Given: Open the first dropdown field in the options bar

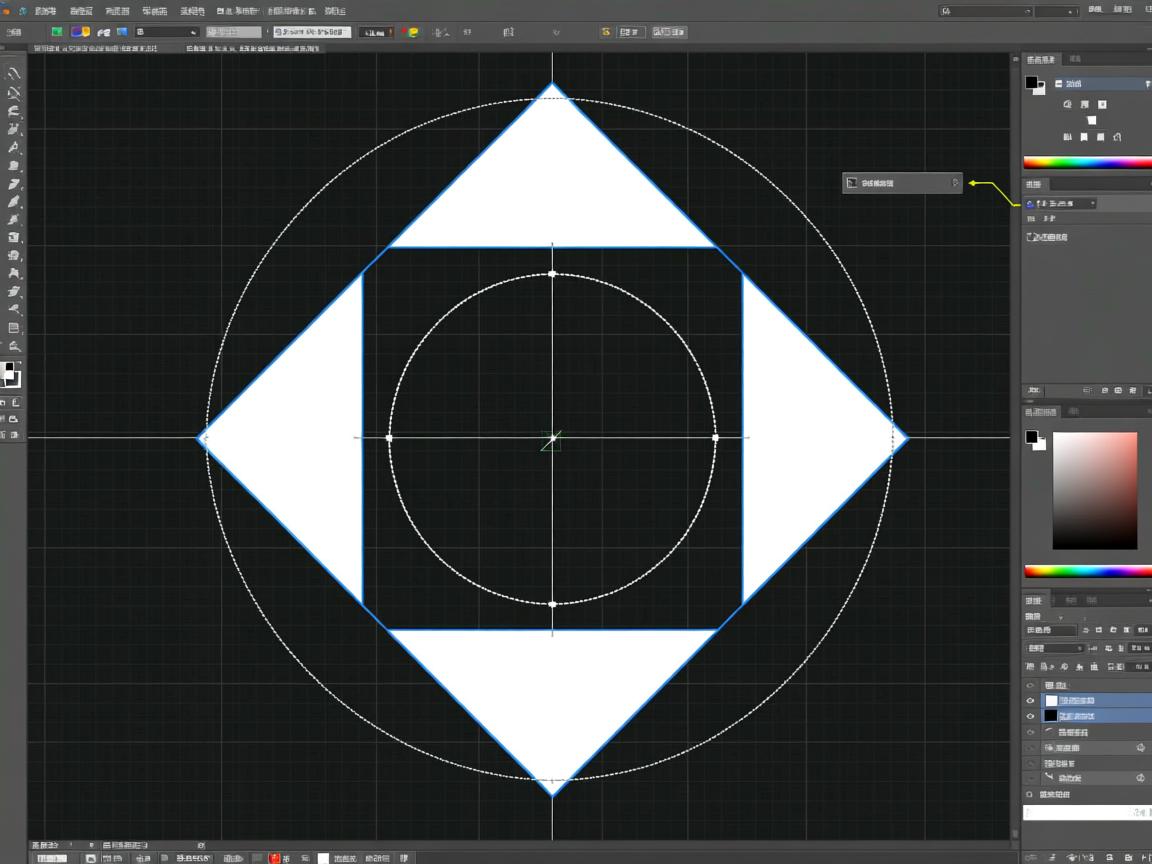Looking at the screenshot, I should point(167,32).
